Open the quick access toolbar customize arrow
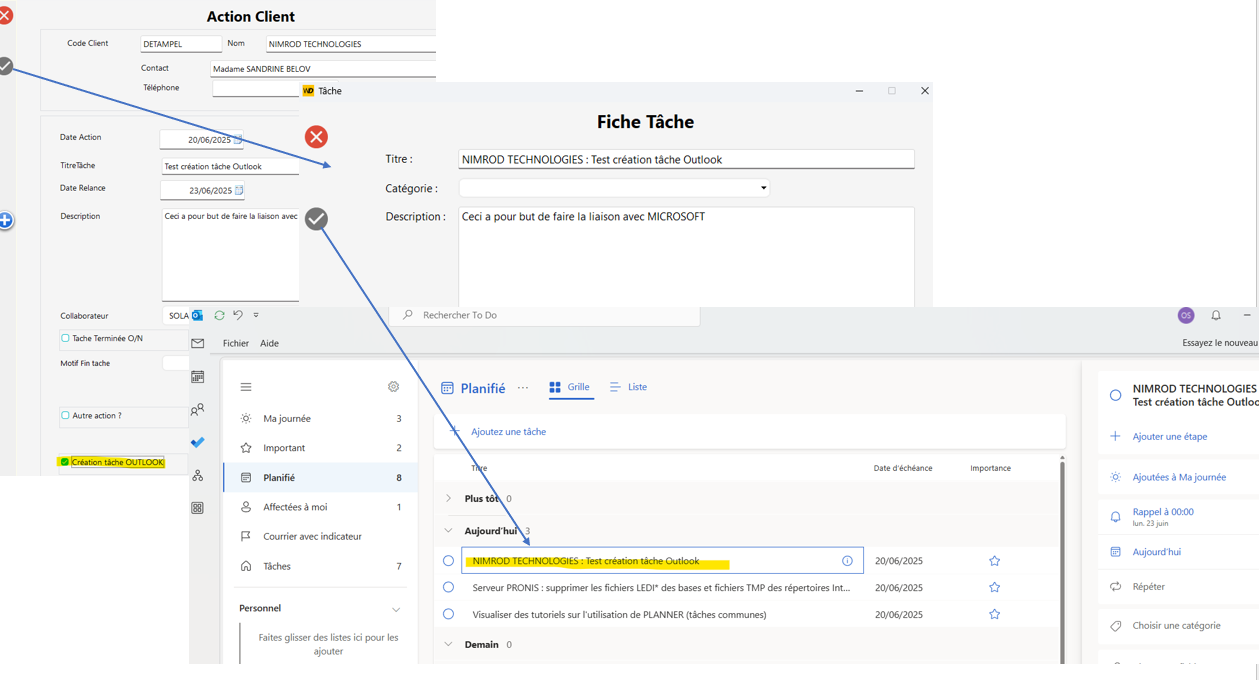Viewport: 1259px width, 680px height. (x=256, y=315)
